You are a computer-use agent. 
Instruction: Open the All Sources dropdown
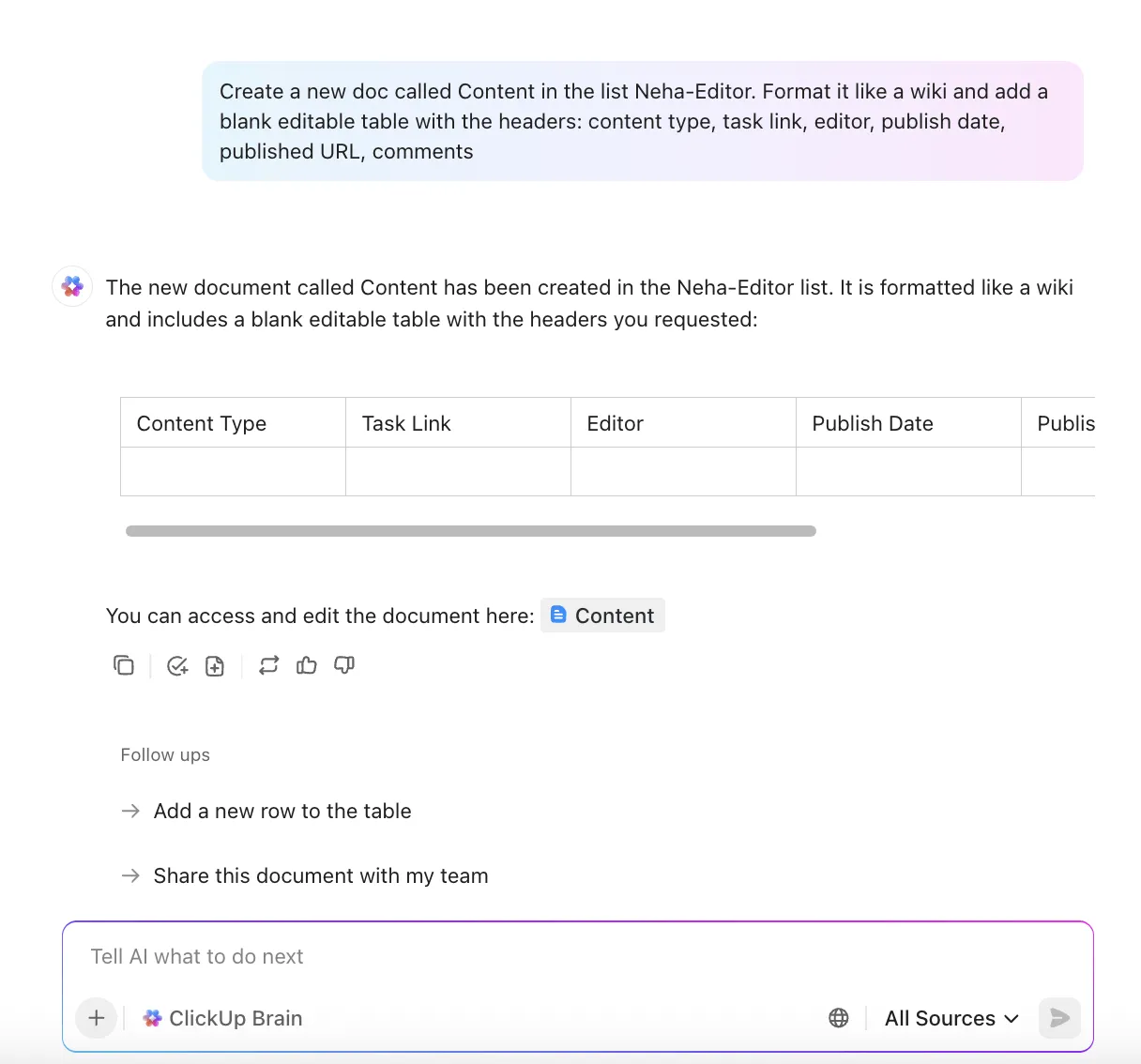pyautogui.click(x=951, y=1018)
